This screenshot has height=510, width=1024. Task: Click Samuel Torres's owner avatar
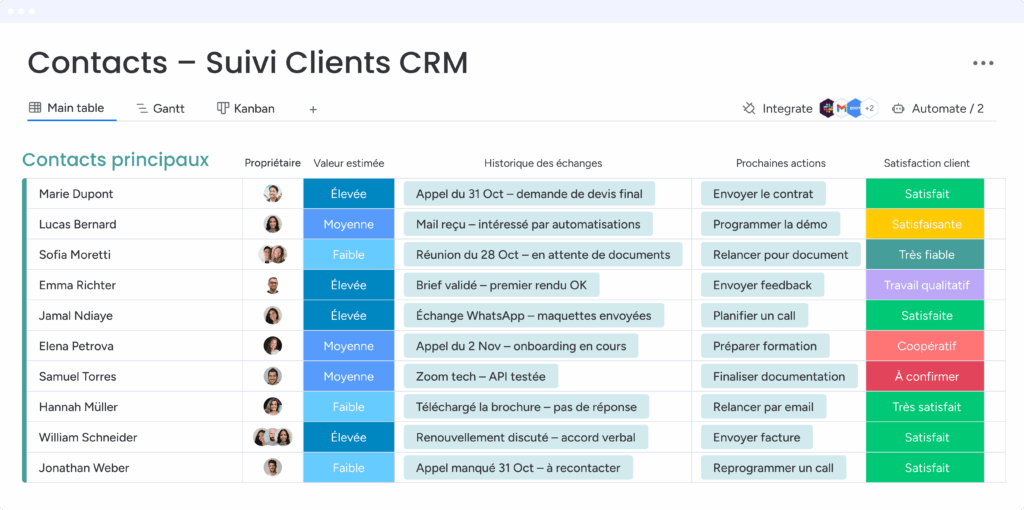pyautogui.click(x=272, y=376)
